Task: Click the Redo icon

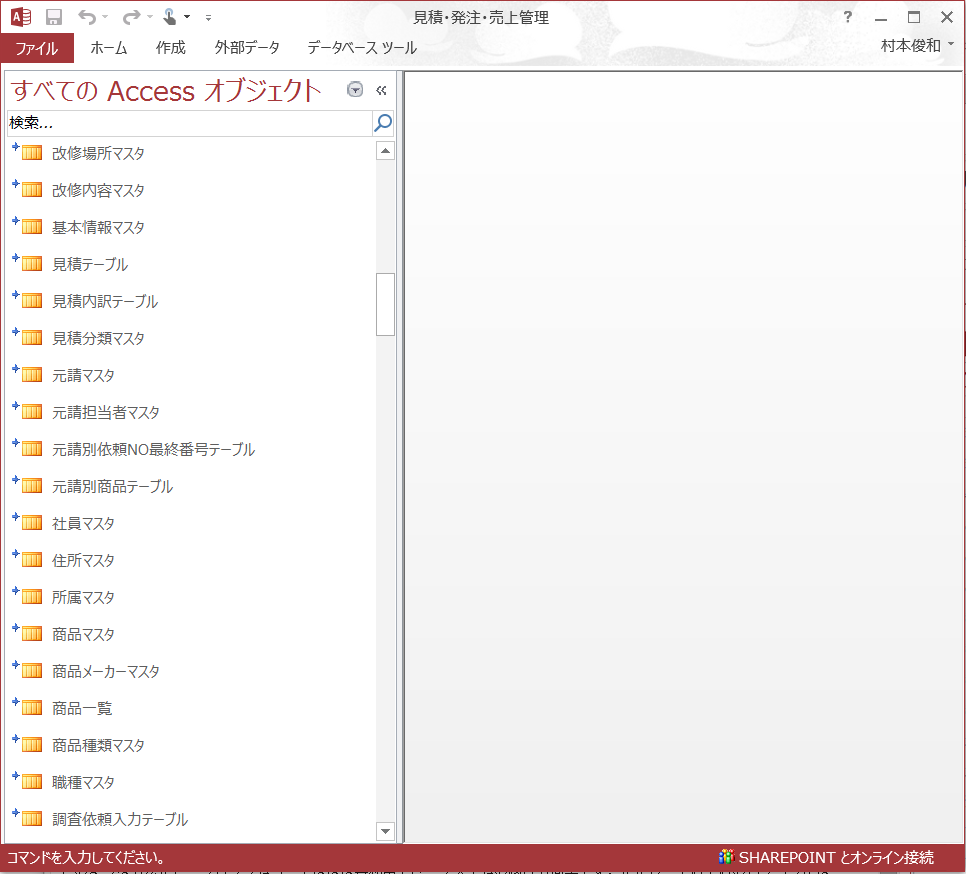Action: pos(130,17)
